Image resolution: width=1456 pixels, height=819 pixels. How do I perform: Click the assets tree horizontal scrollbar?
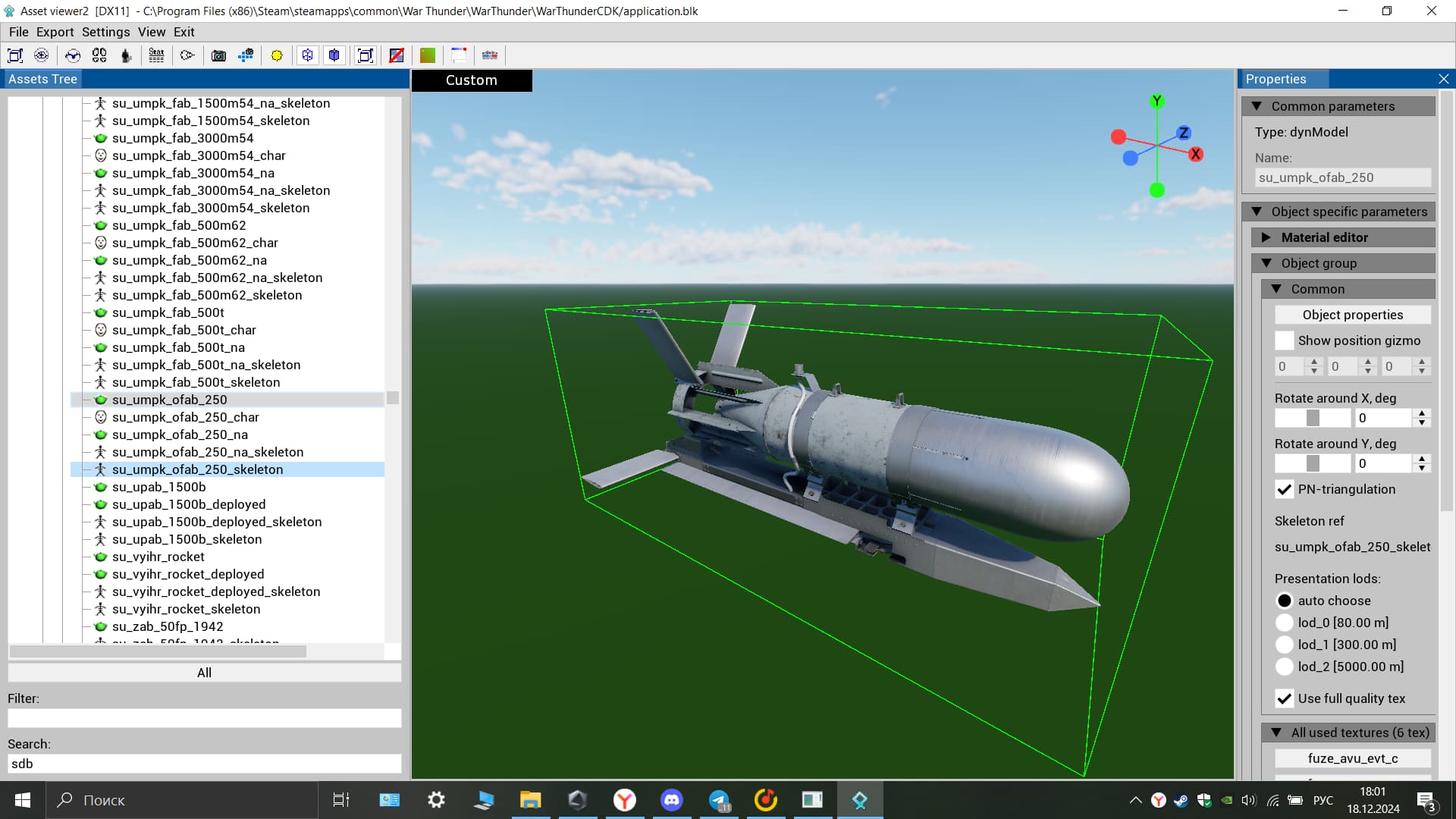click(x=158, y=651)
